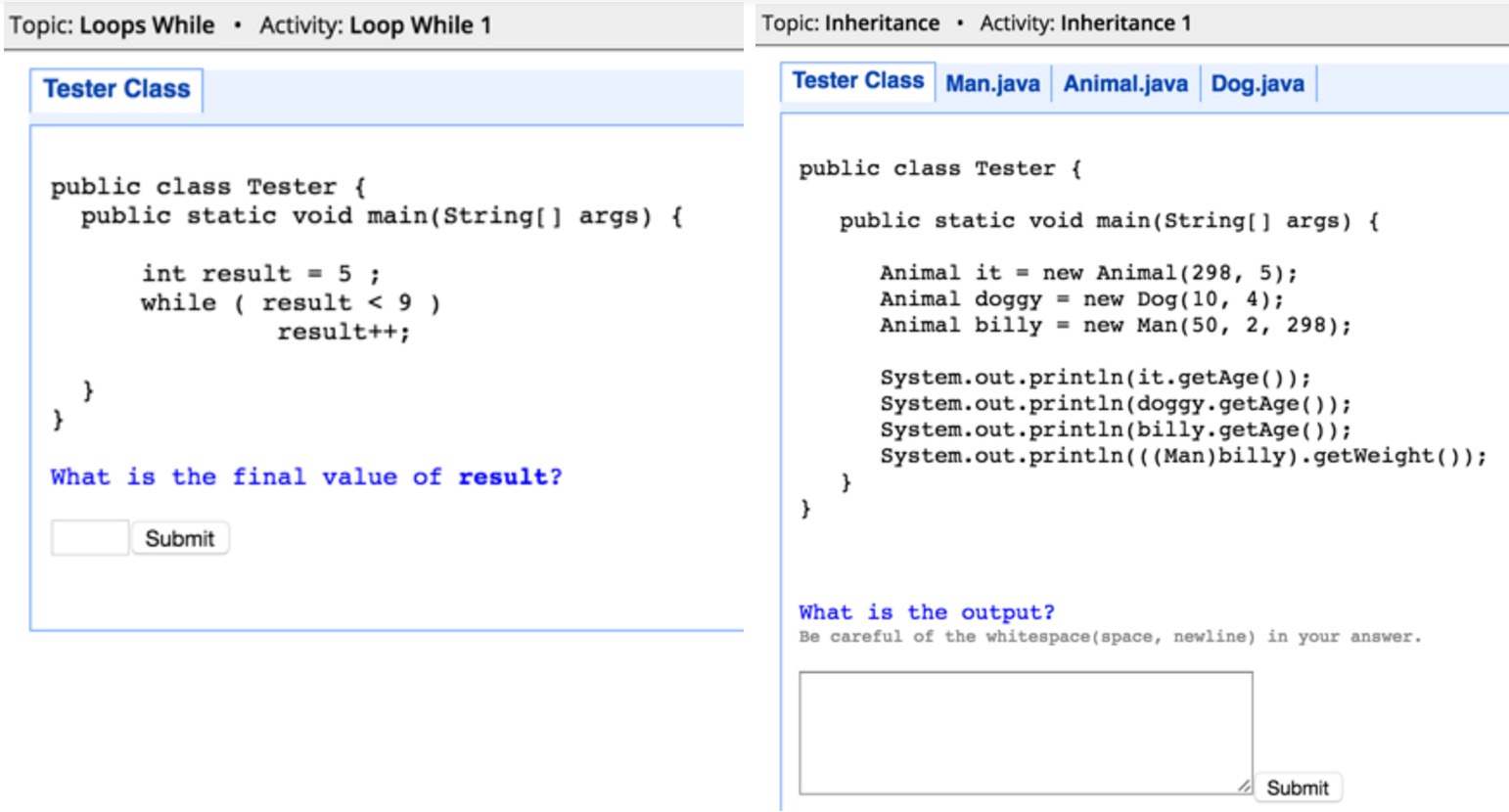Image resolution: width=1509 pixels, height=812 pixels.
Task: Click the 'What is the final value' question text
Action: point(306,477)
